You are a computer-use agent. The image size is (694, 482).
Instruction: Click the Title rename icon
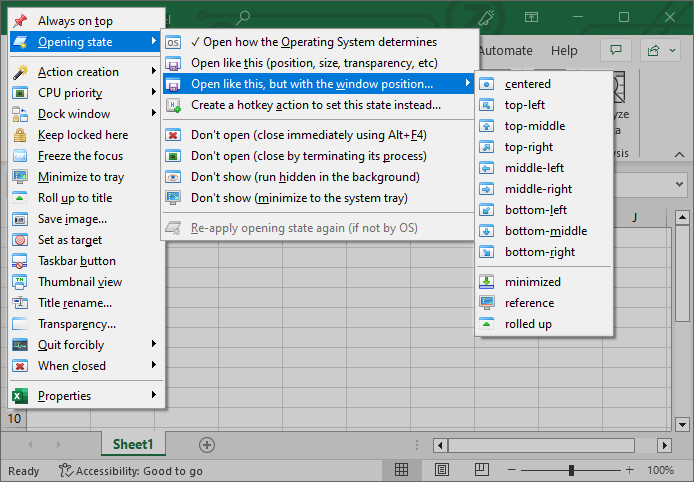pos(20,303)
